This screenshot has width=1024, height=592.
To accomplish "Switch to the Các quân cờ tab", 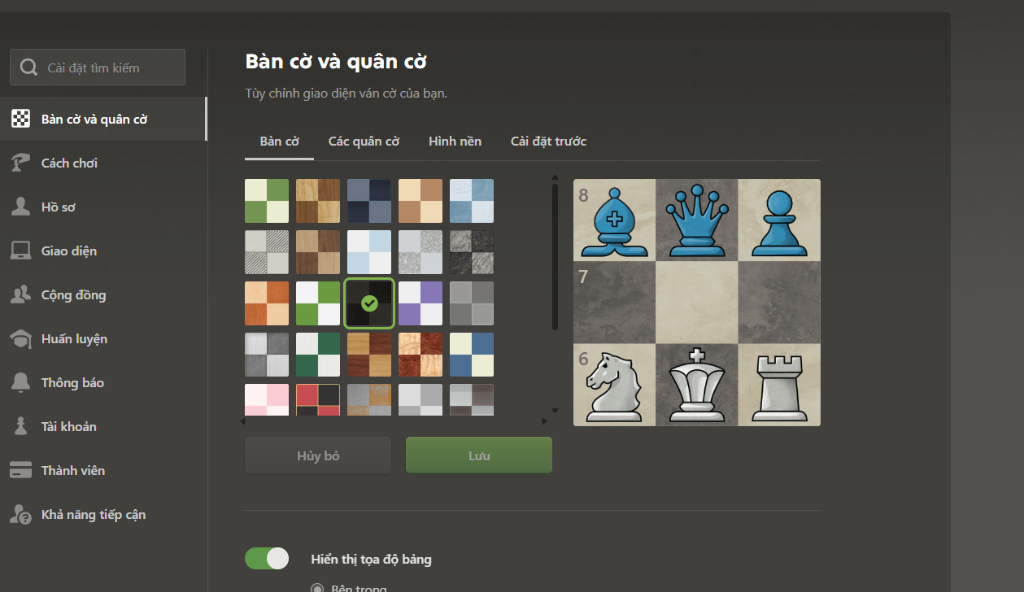I will pyautogui.click(x=364, y=141).
